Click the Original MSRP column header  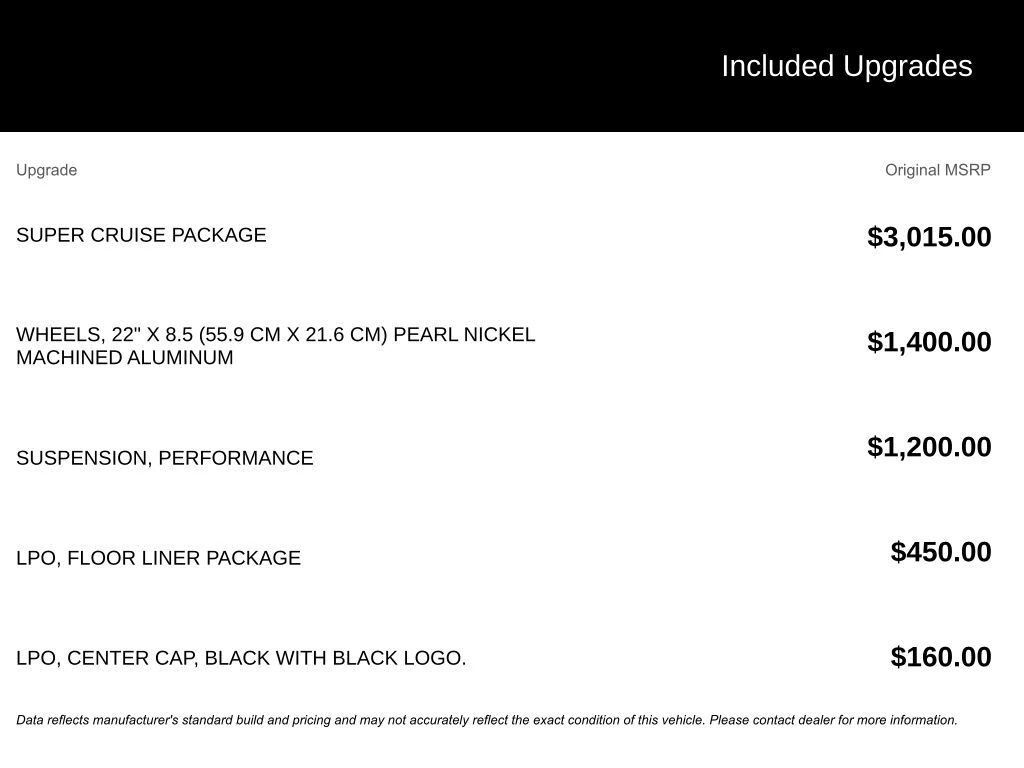937,170
